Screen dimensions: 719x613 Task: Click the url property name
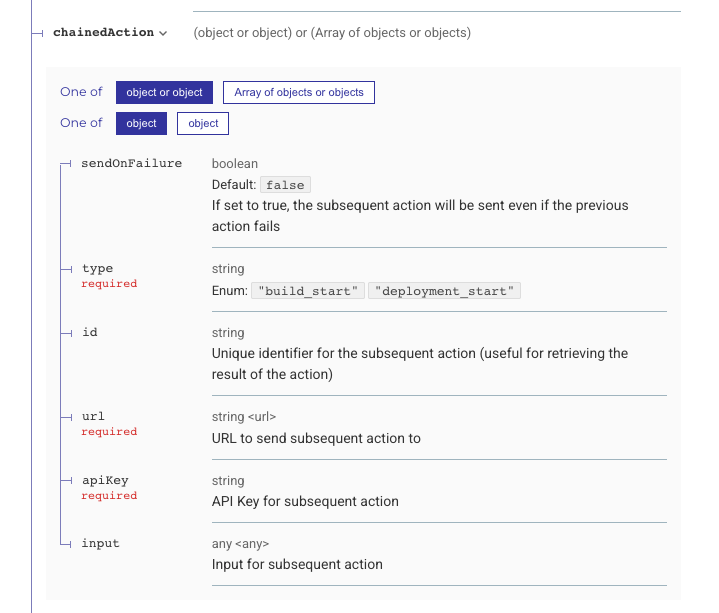(x=93, y=416)
